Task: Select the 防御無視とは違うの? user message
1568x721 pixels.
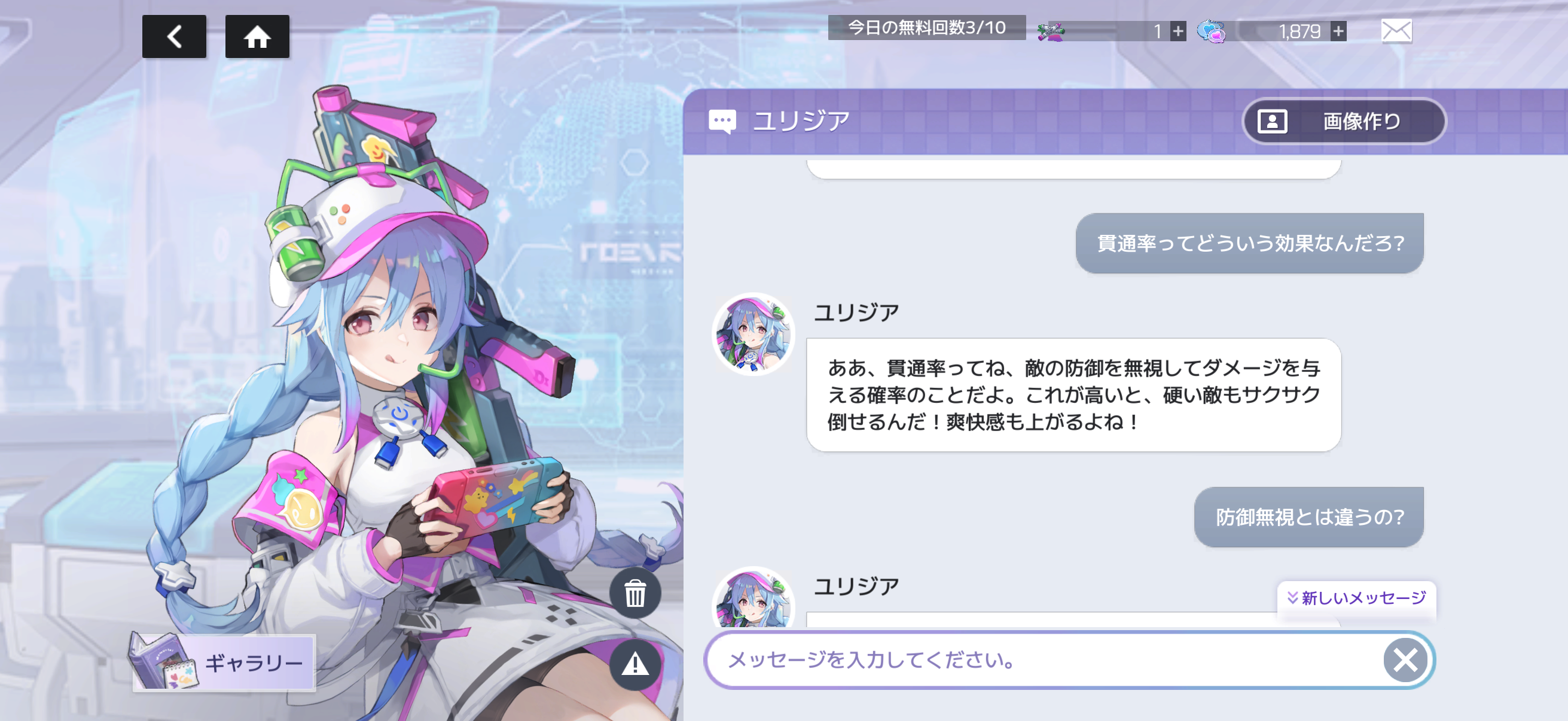Action: [x=1308, y=517]
